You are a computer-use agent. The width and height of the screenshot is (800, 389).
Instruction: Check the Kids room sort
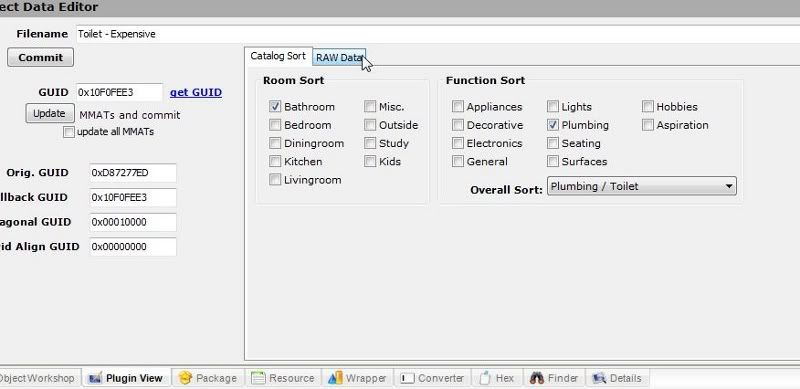(370, 161)
